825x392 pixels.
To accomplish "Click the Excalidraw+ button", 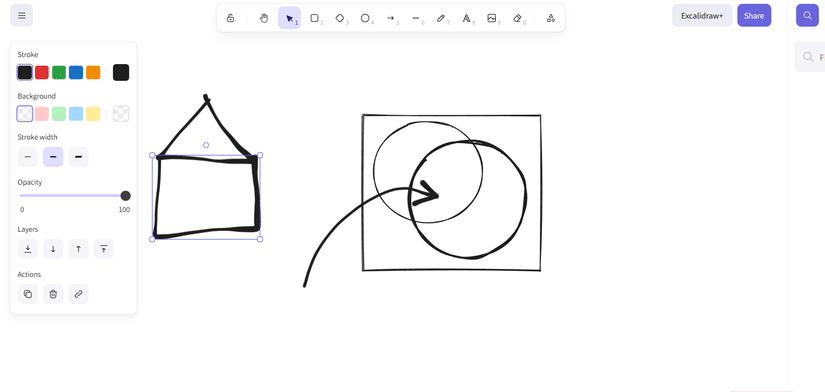I will click(x=702, y=15).
